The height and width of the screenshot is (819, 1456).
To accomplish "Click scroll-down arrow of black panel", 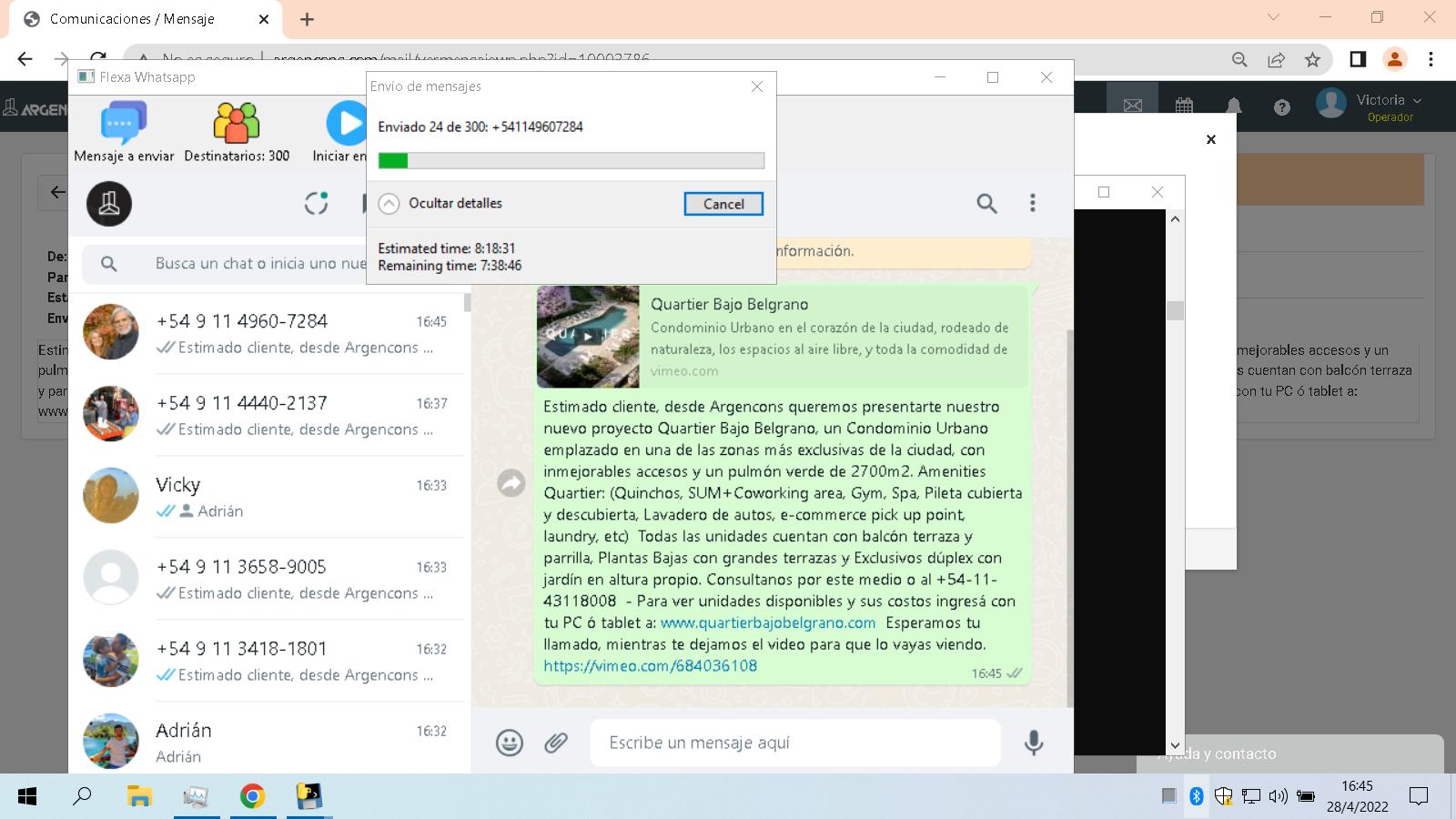I will pos(1175,745).
